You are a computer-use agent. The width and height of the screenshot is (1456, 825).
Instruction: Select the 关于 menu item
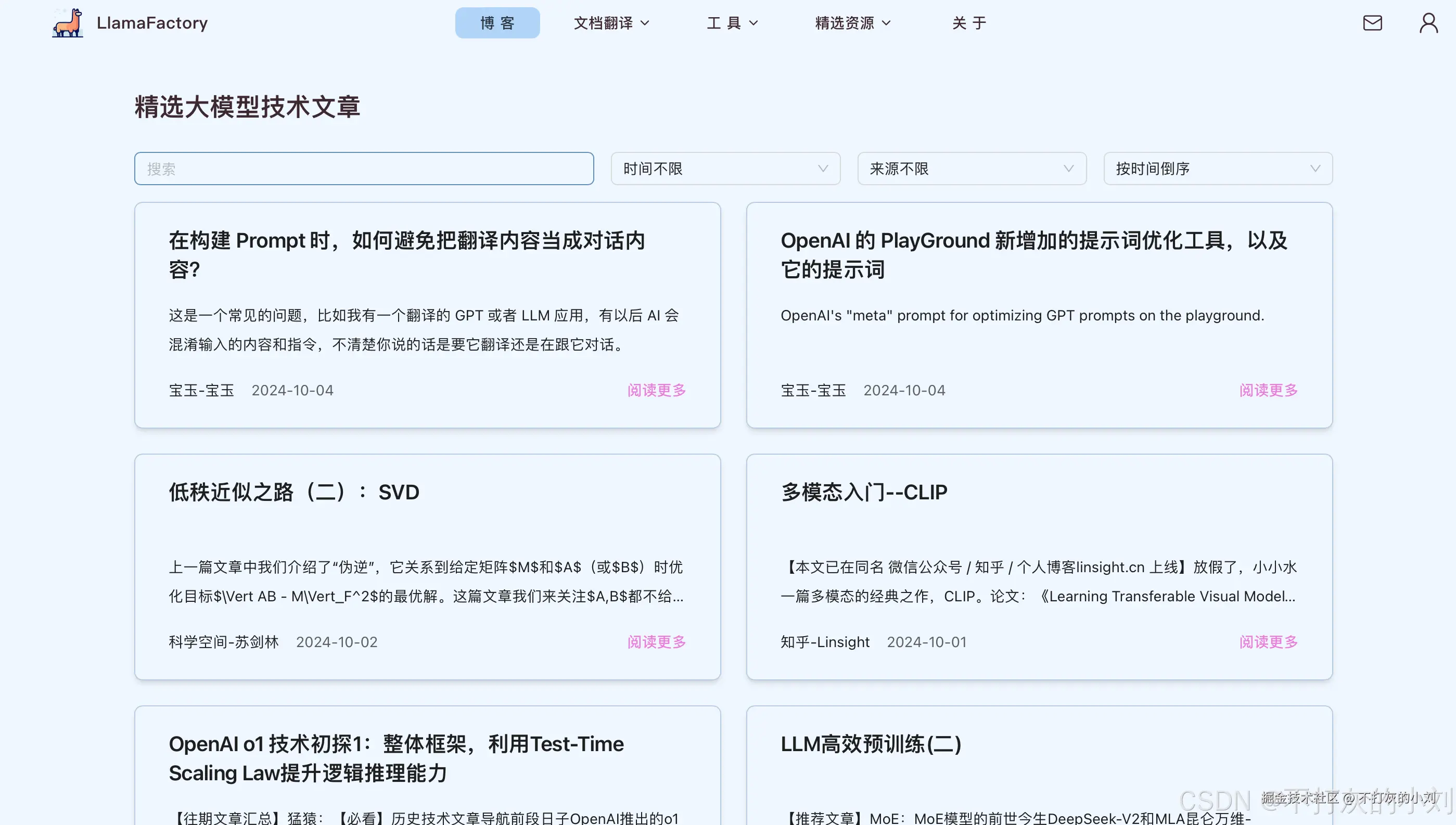(x=969, y=23)
